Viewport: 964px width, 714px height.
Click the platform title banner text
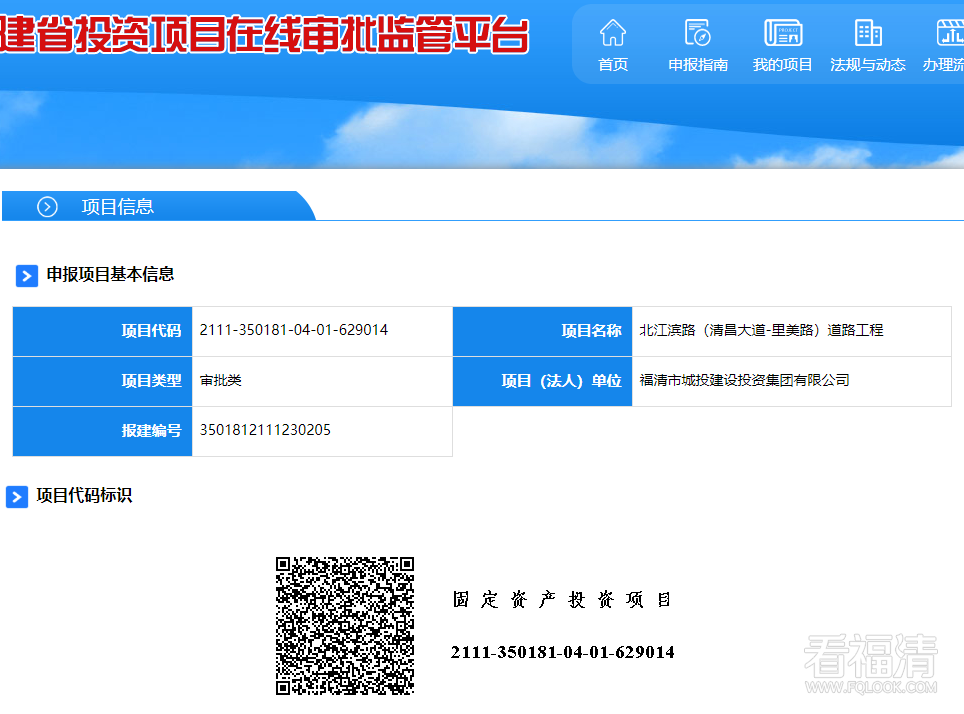[264, 36]
